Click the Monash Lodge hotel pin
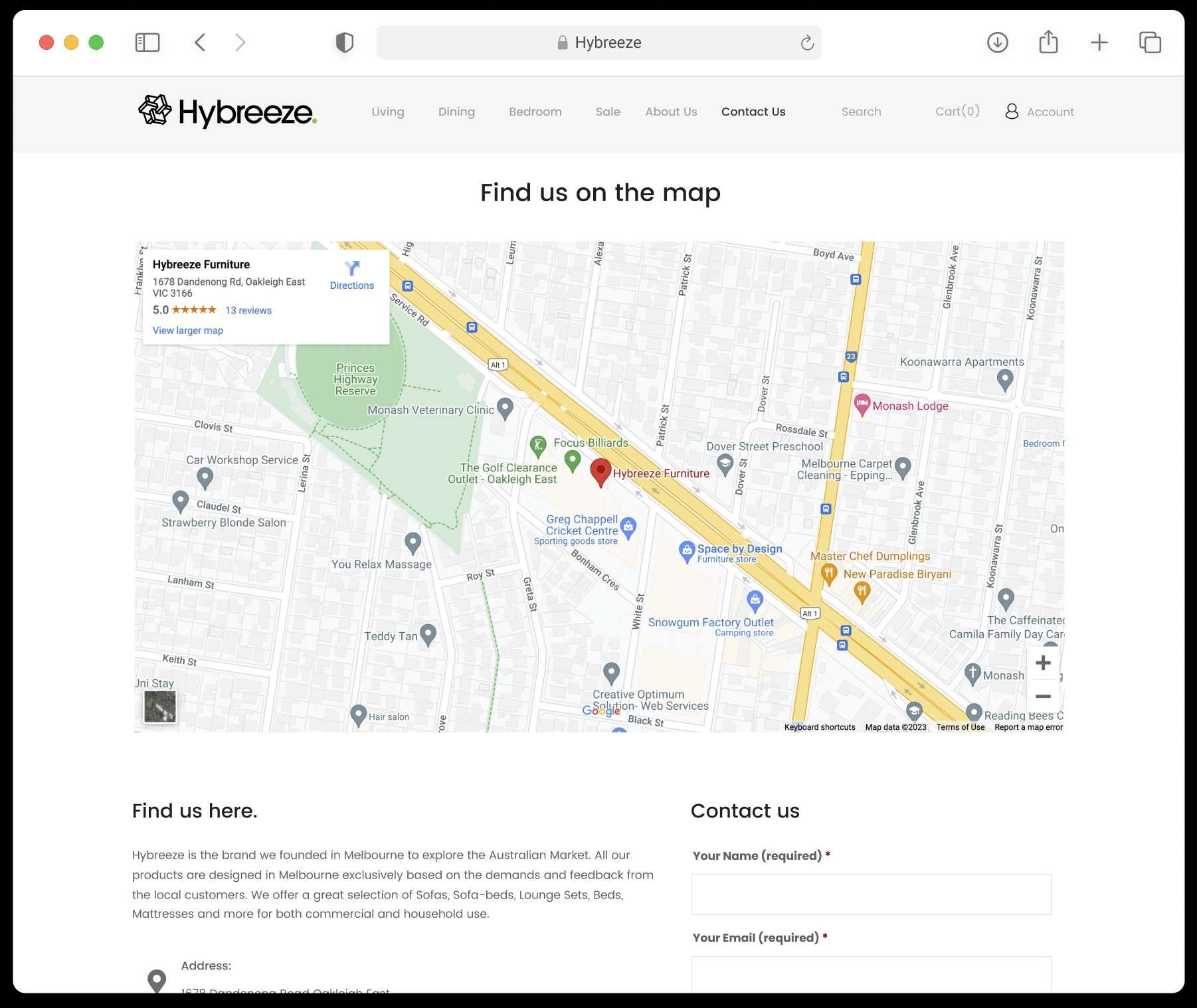The image size is (1197, 1008). 862,404
